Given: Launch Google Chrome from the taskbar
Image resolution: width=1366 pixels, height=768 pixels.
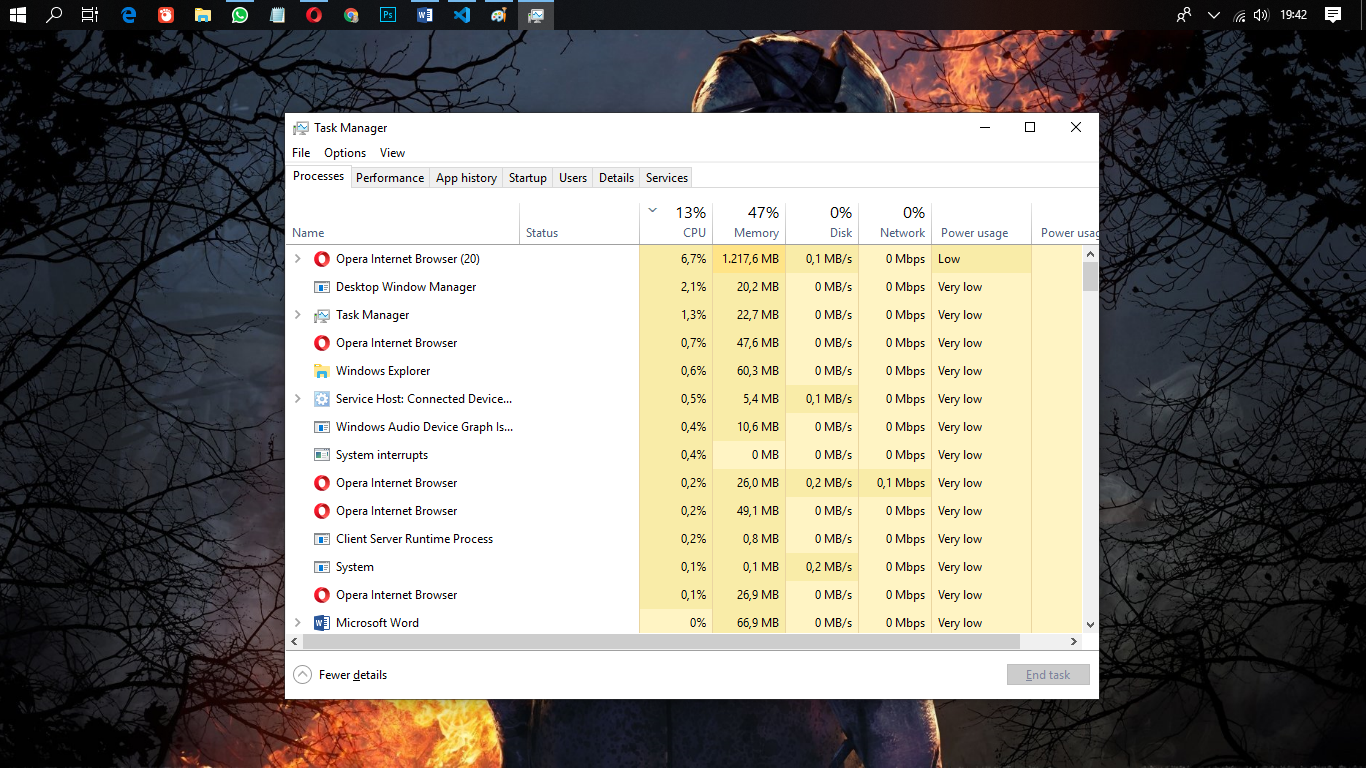Looking at the screenshot, I should [351, 15].
